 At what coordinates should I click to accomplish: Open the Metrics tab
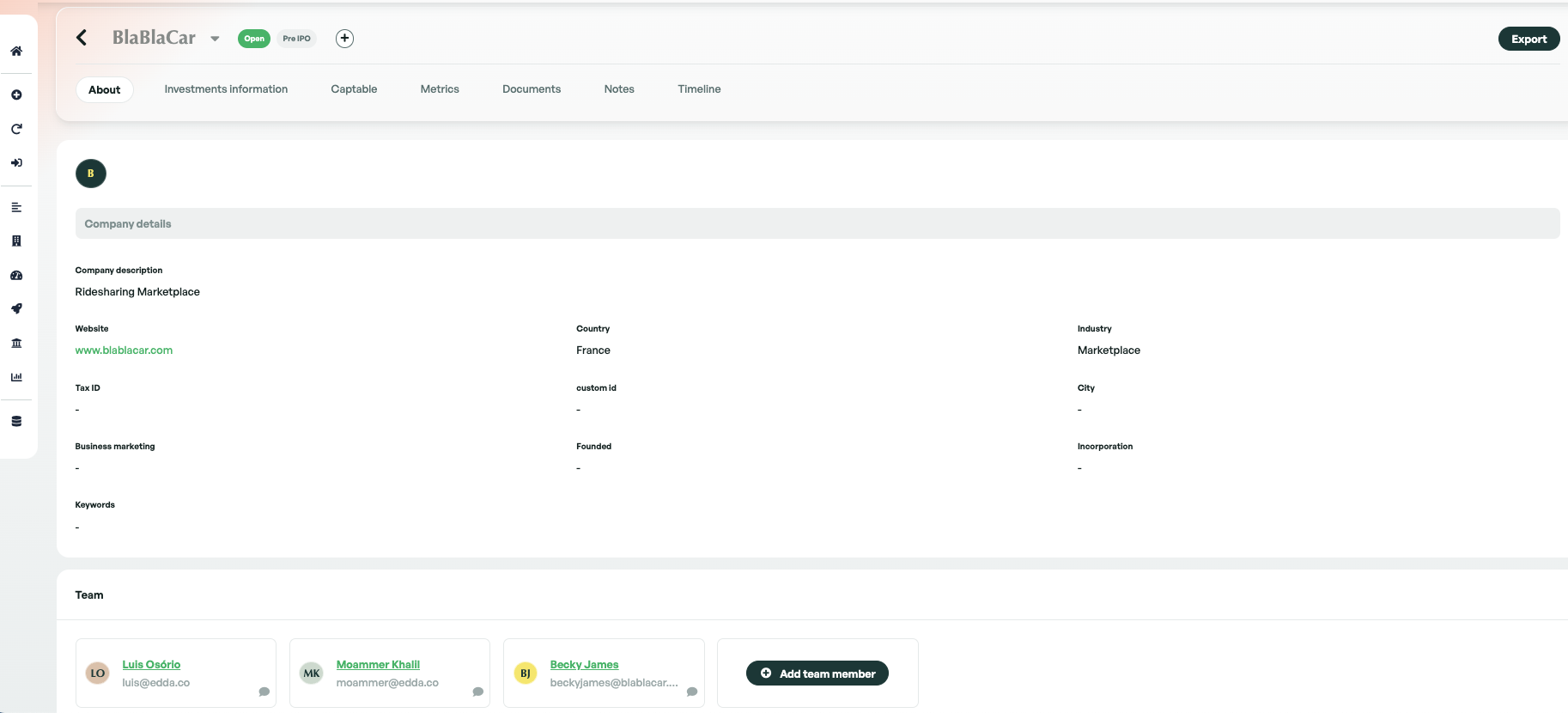[440, 89]
